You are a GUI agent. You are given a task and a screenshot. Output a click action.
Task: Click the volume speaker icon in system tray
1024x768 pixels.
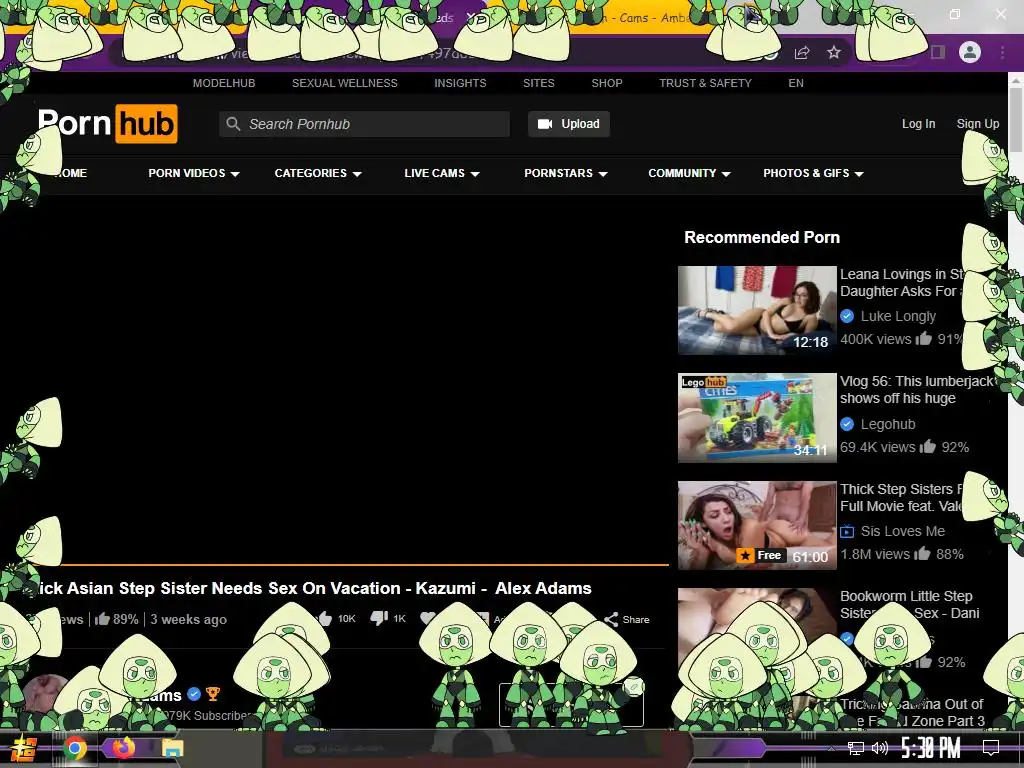pos(880,748)
